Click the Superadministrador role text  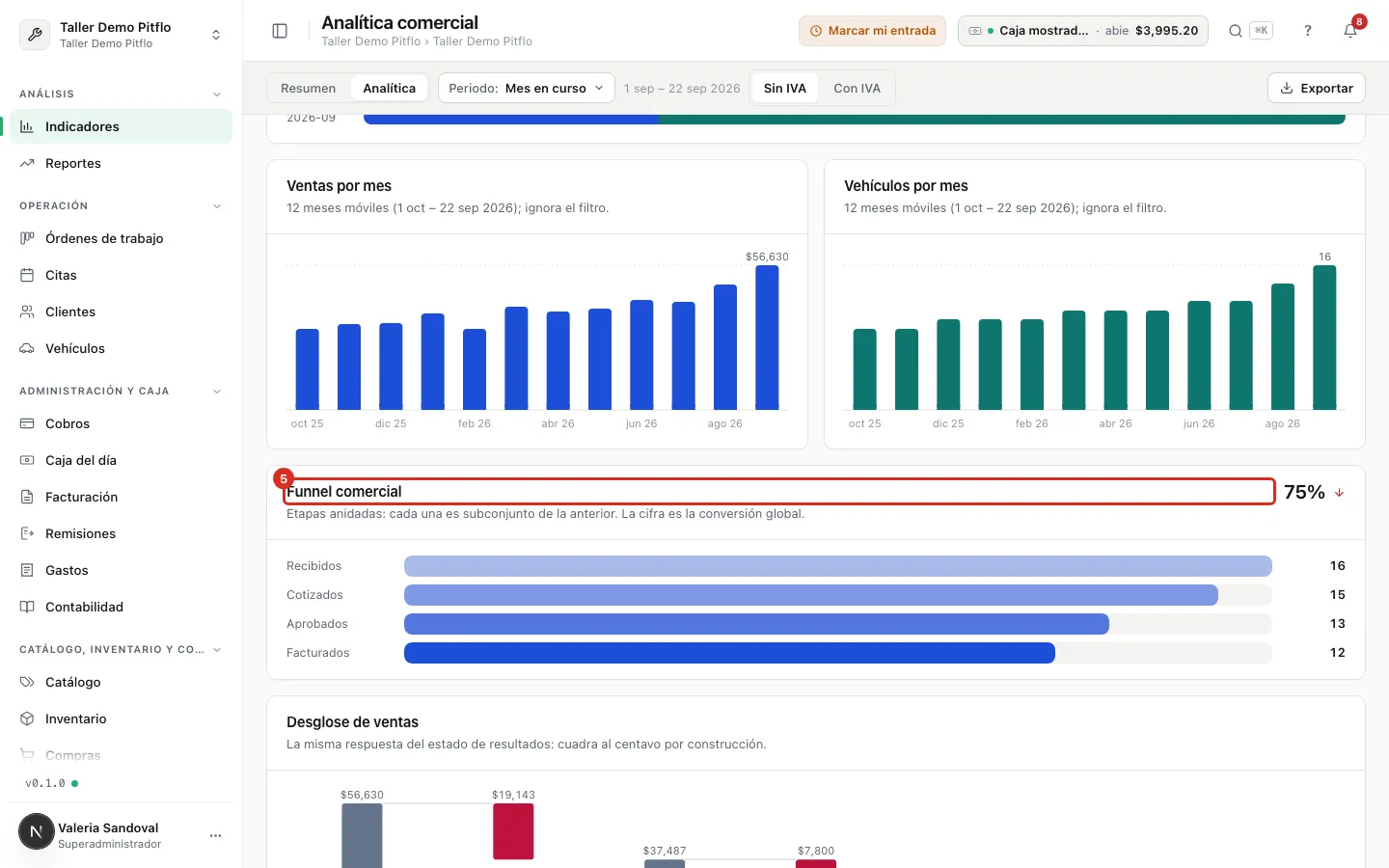pos(110,844)
